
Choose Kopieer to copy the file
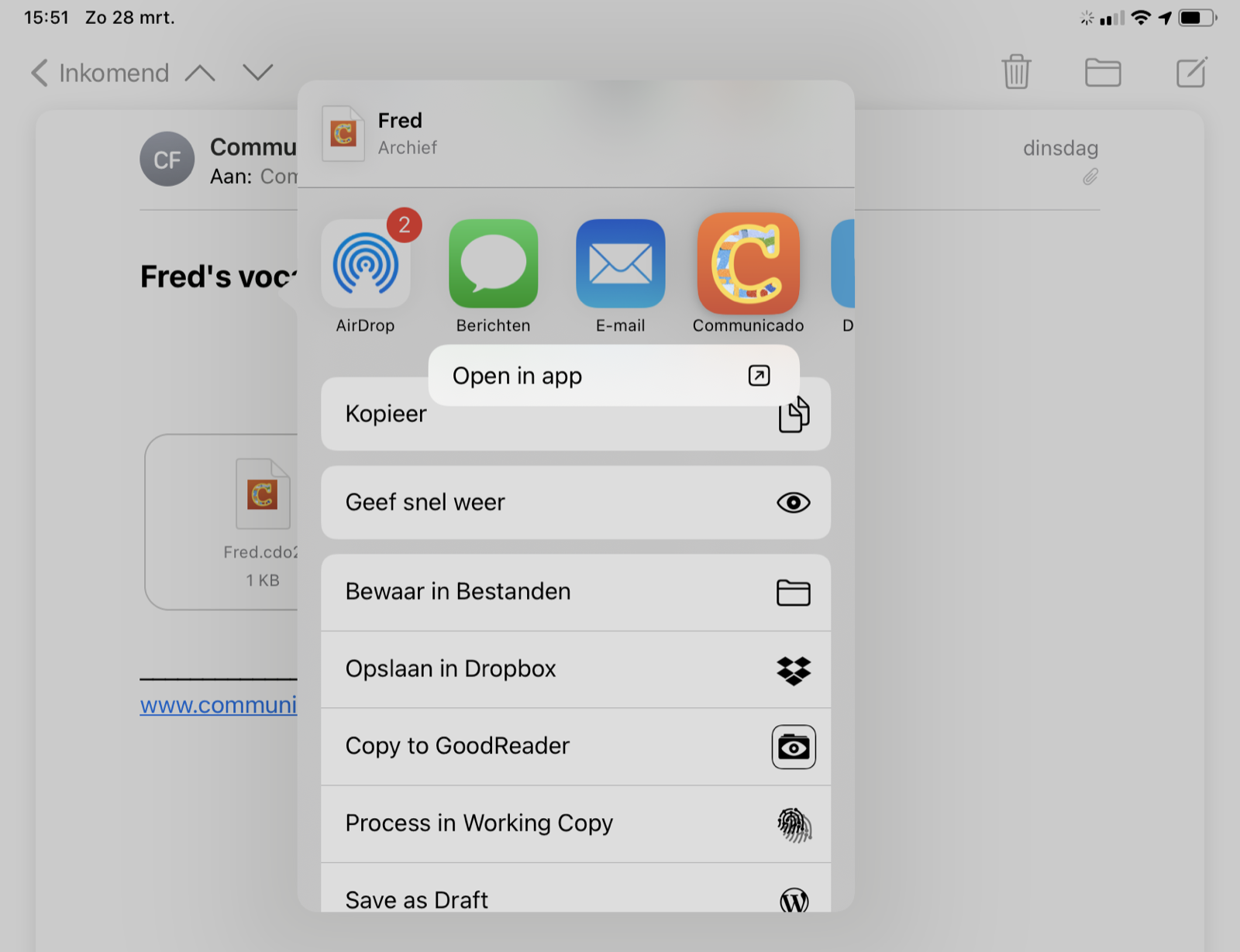coord(576,414)
